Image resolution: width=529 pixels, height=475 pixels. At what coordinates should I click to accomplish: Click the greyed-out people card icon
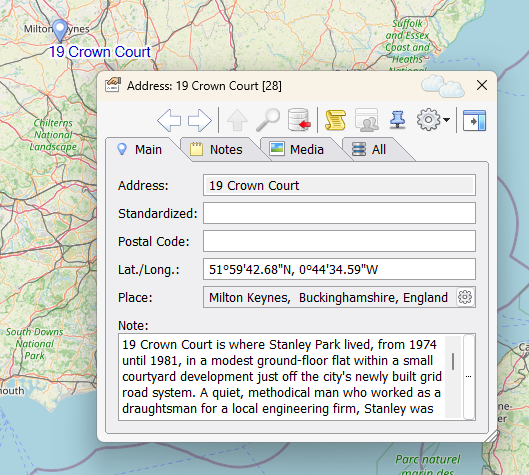coord(366,120)
